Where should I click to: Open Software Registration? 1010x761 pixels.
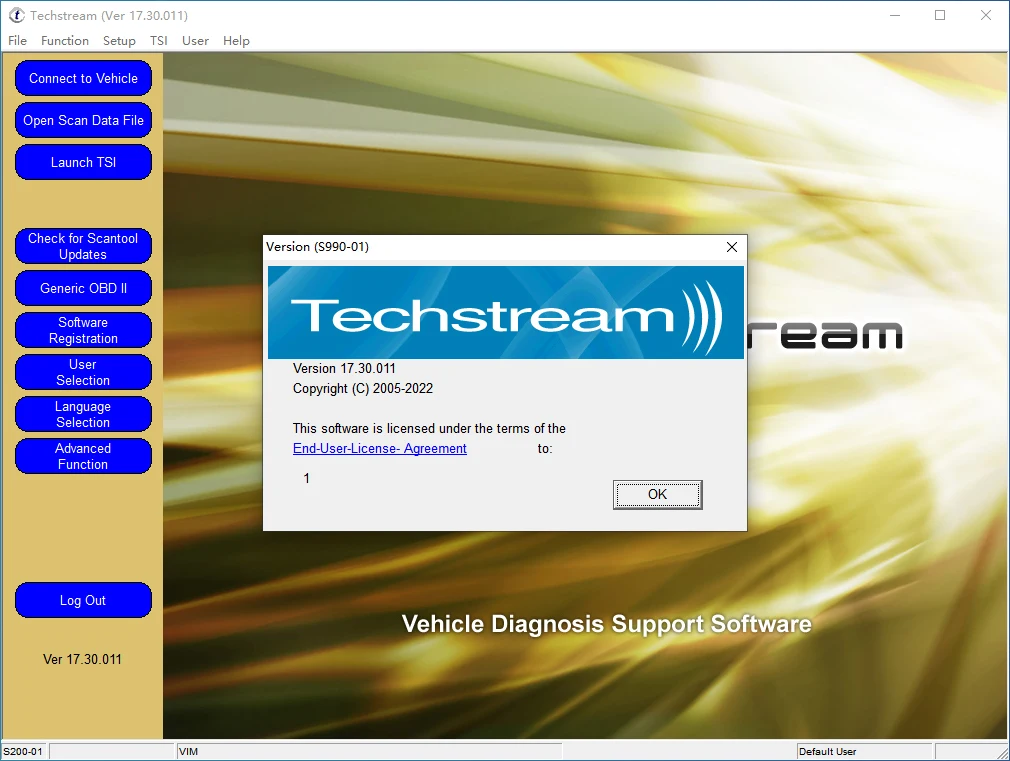point(83,330)
